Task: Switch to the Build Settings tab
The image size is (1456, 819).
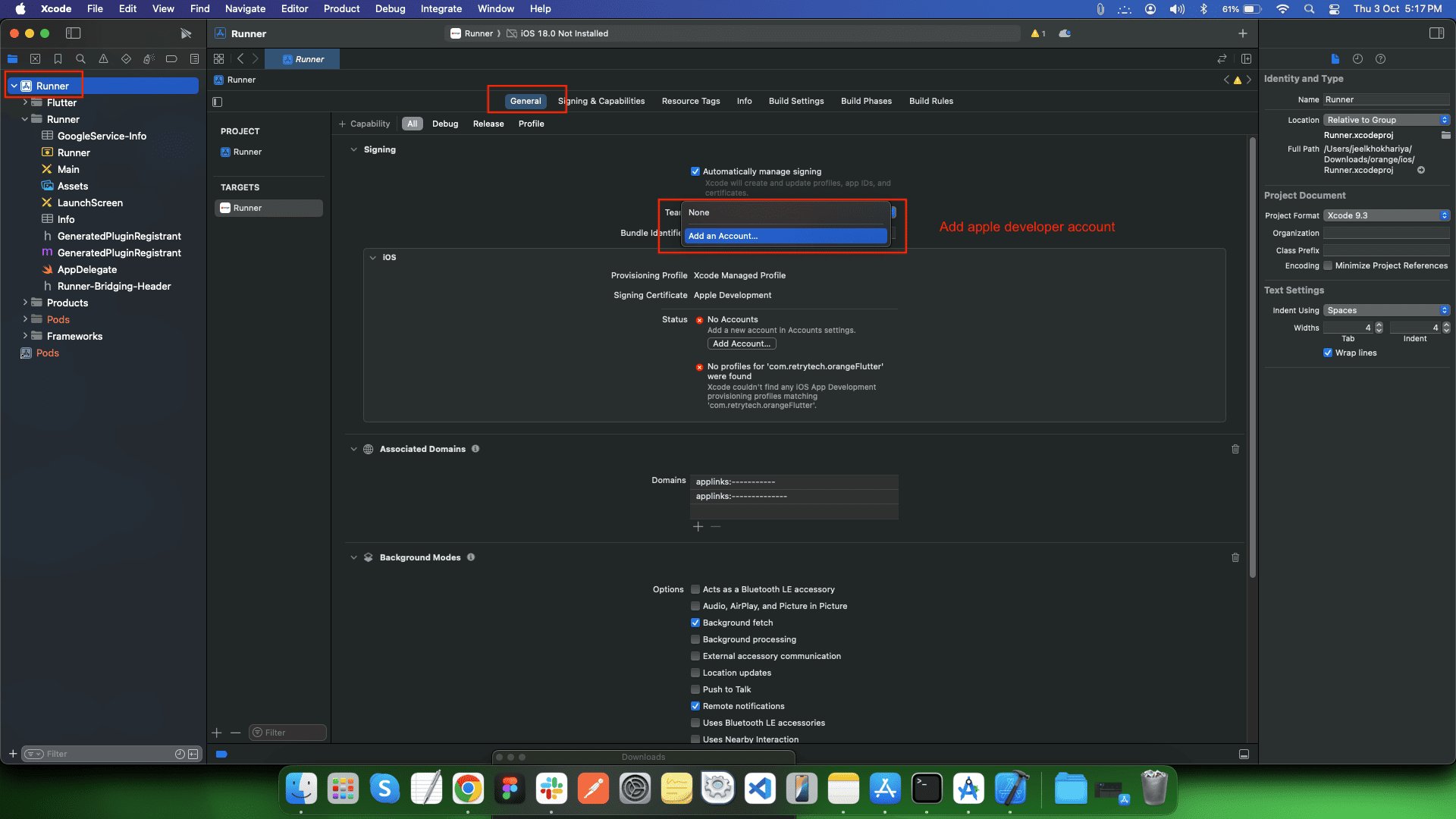Action: coord(795,101)
